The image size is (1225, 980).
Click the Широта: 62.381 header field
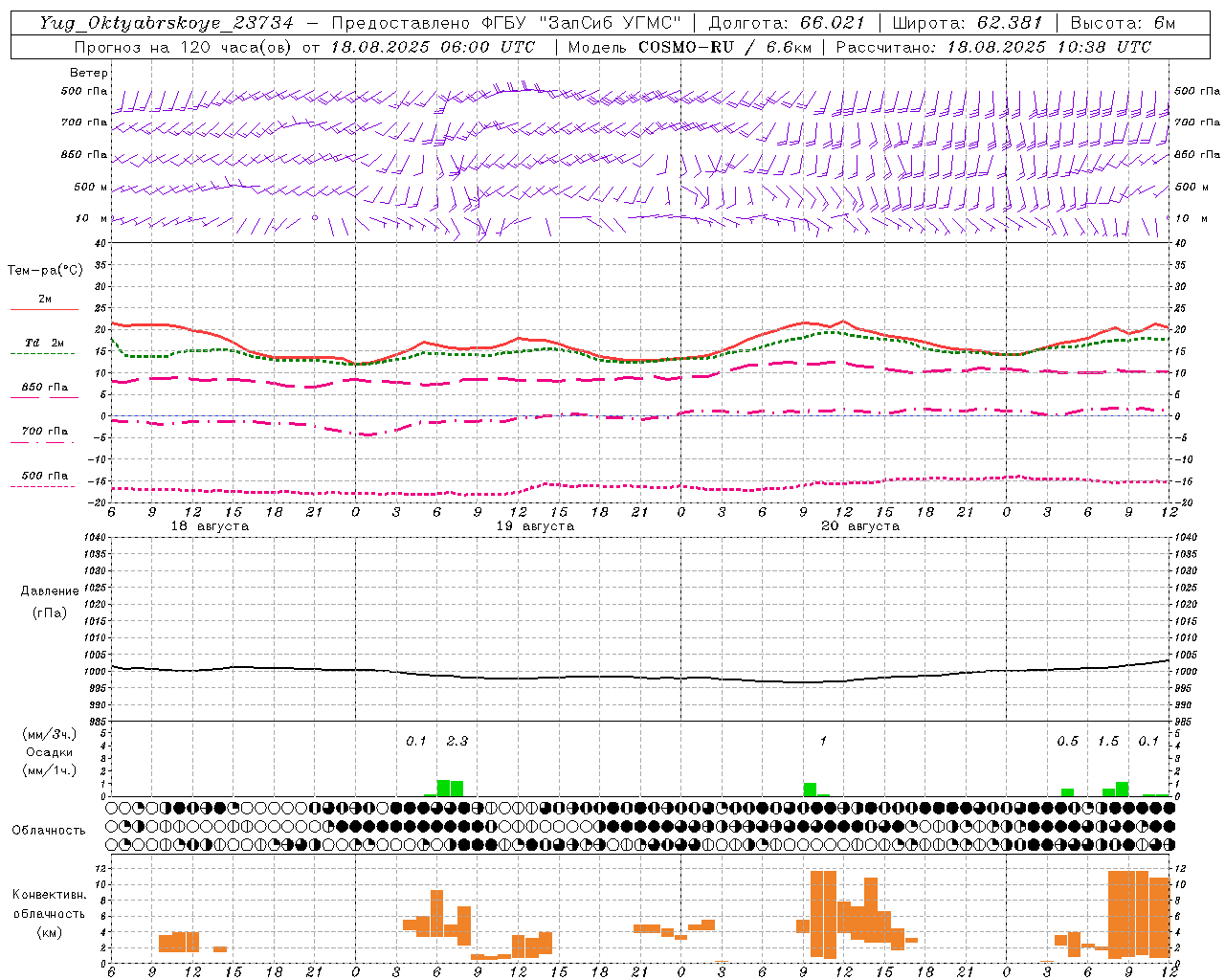point(966,23)
